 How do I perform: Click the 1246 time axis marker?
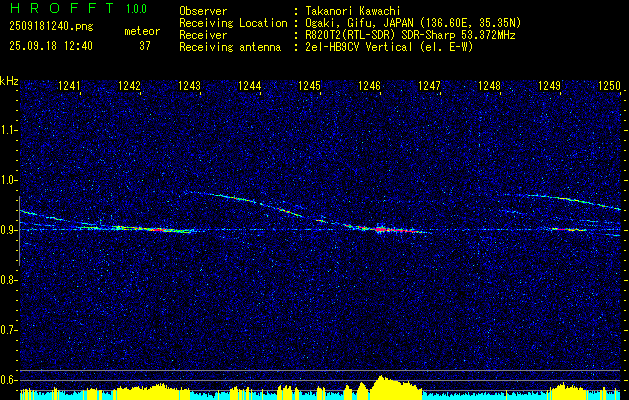pos(369,86)
